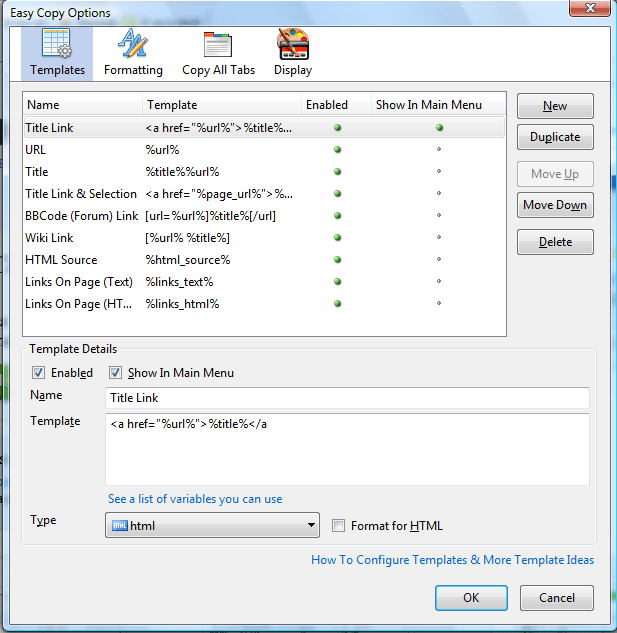Toggle Enabled dot for HTML Source row
617x633 pixels.
(338, 260)
